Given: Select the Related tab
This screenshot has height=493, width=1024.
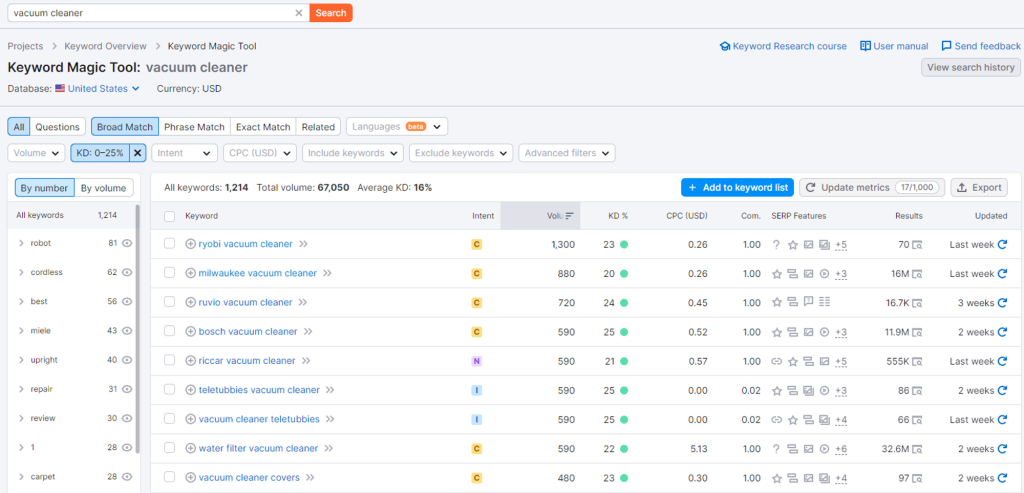Looking at the screenshot, I should click(x=319, y=127).
